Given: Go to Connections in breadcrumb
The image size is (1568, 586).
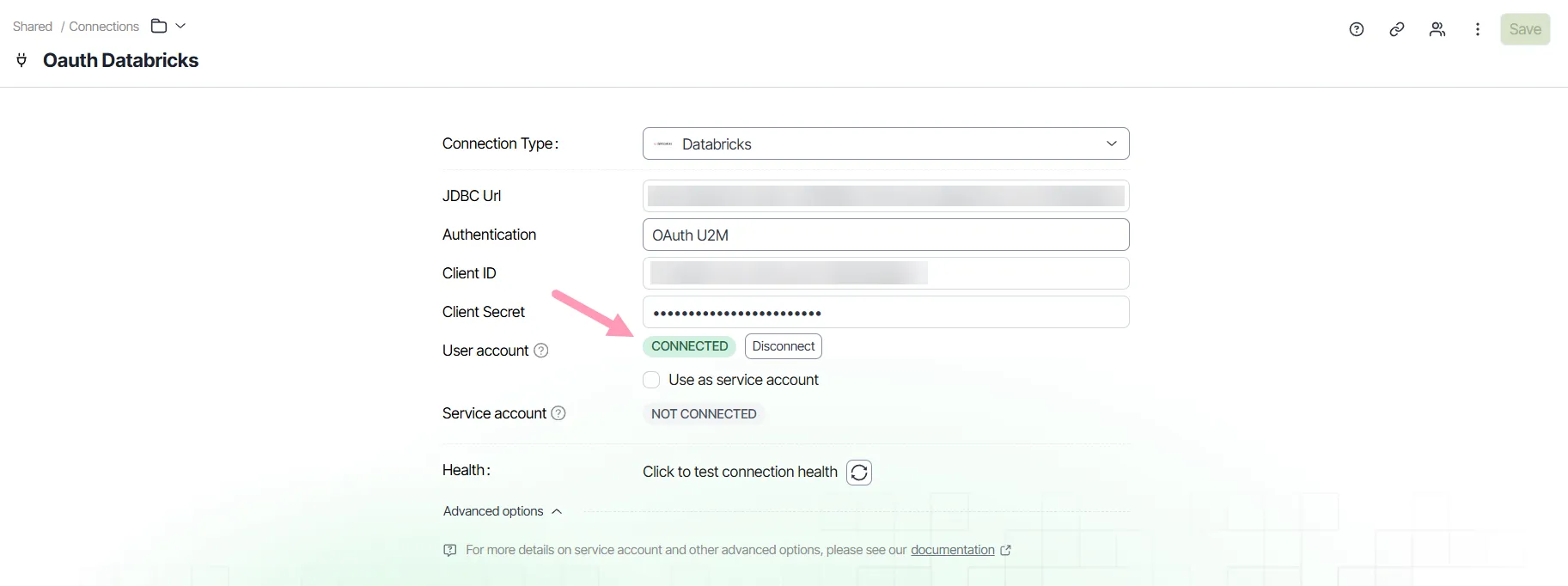Looking at the screenshot, I should [x=104, y=27].
